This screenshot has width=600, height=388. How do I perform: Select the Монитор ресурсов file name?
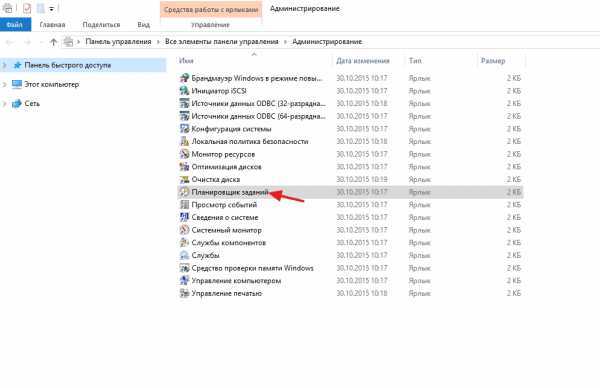pos(223,154)
